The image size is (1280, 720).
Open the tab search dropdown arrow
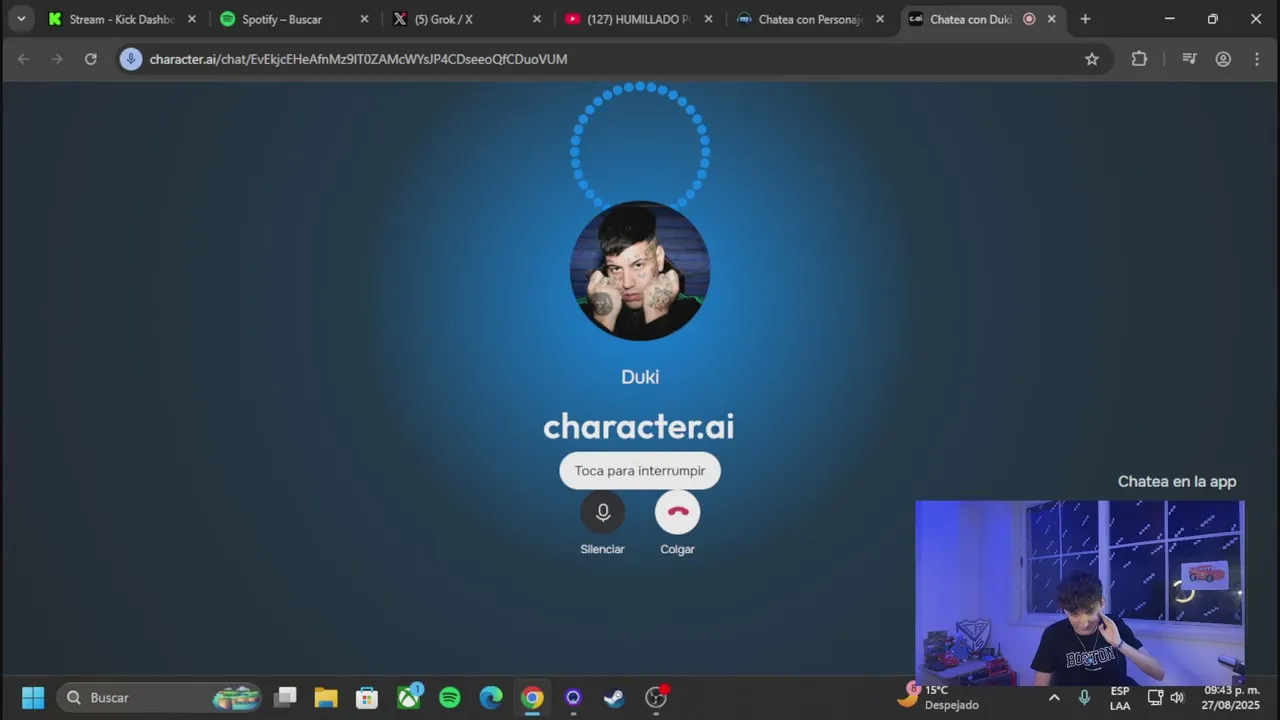(x=21, y=19)
